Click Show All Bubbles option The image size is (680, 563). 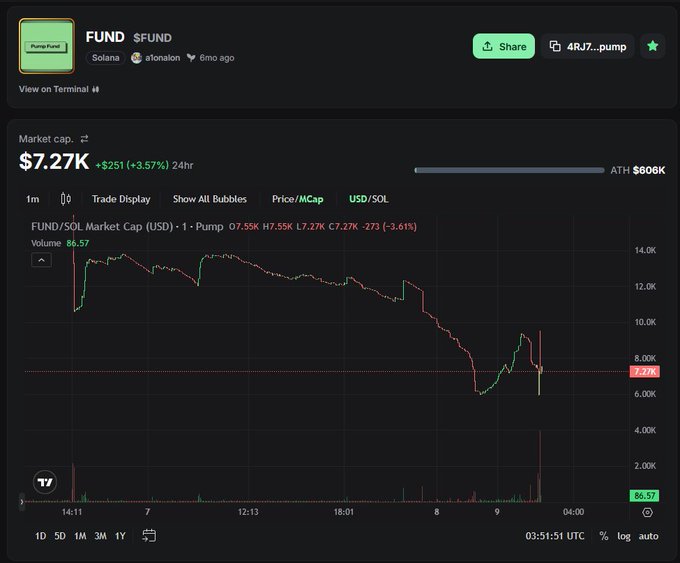(x=210, y=199)
